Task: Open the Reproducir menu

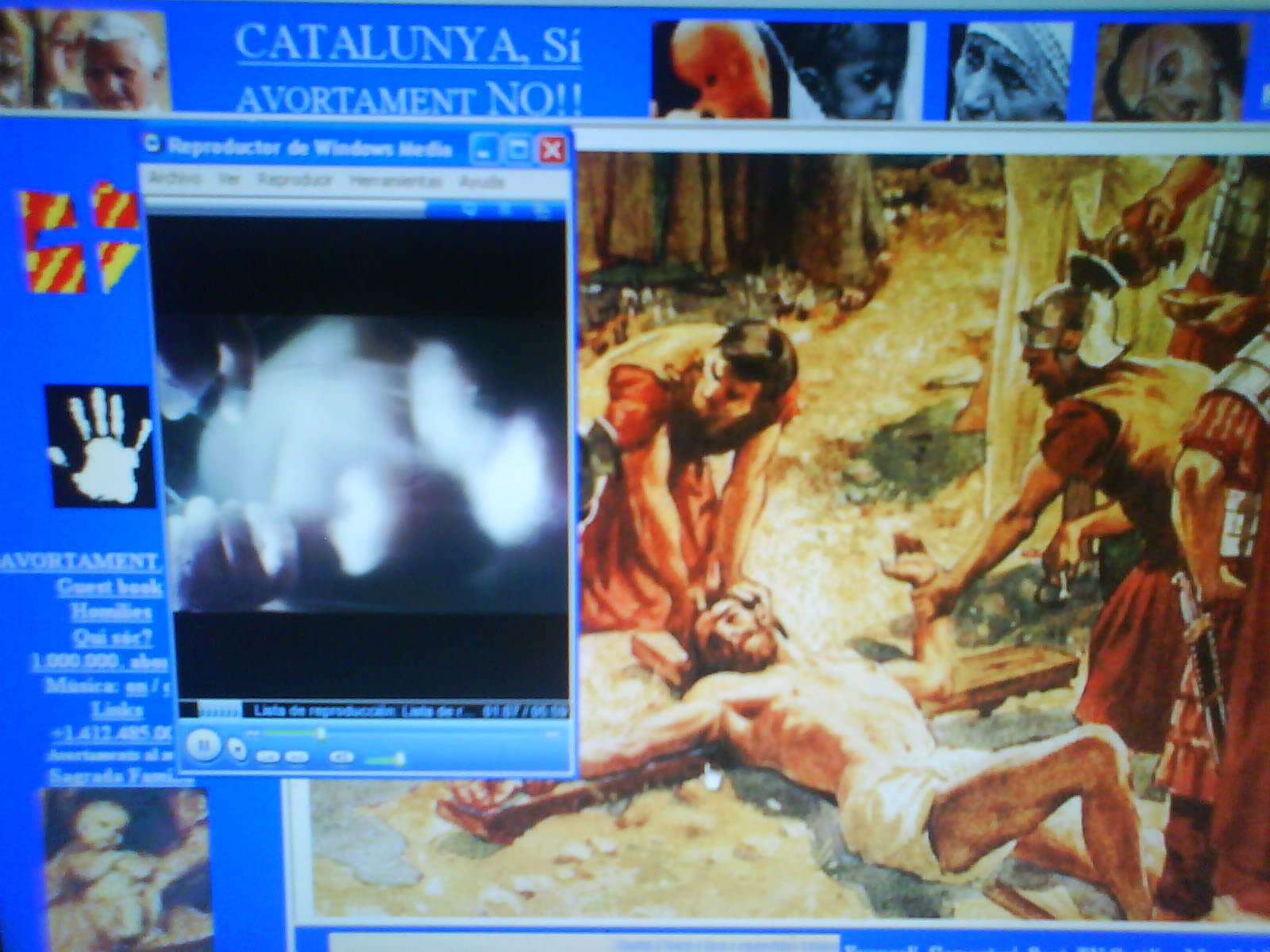Action: 295,181
